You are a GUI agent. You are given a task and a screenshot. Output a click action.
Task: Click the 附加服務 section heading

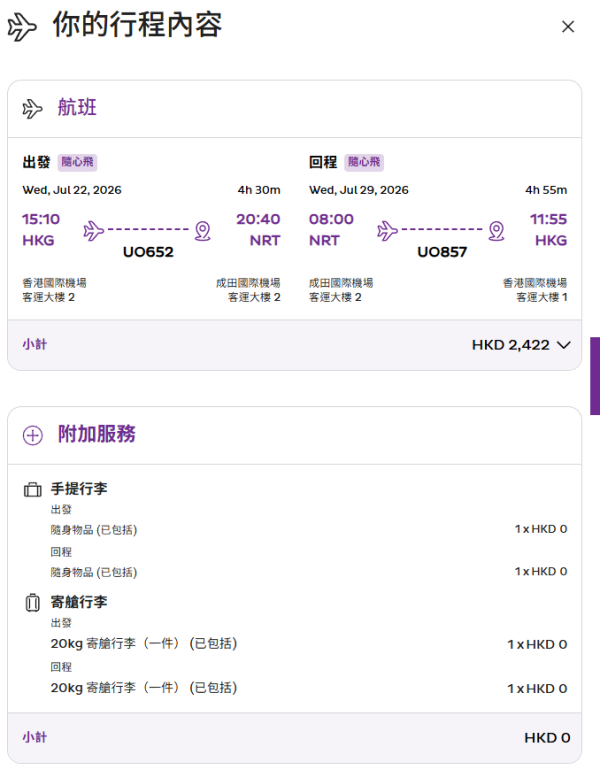click(97, 434)
